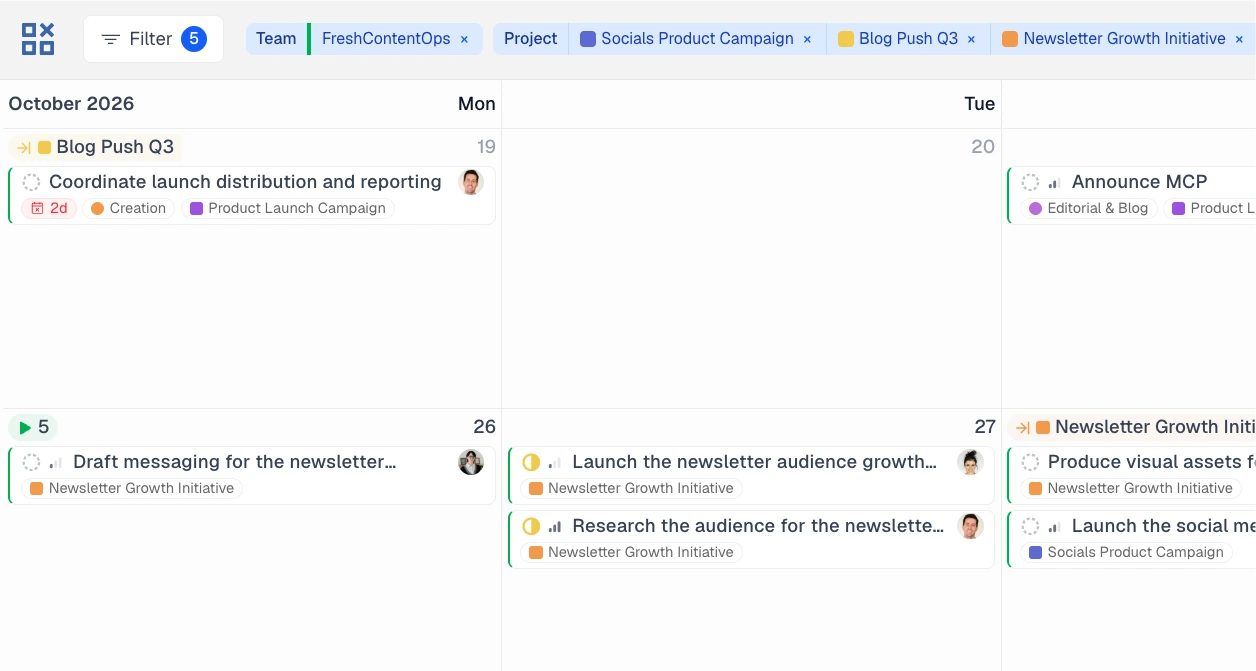
Task: Click the 2d overdue badge
Action: click(x=49, y=208)
